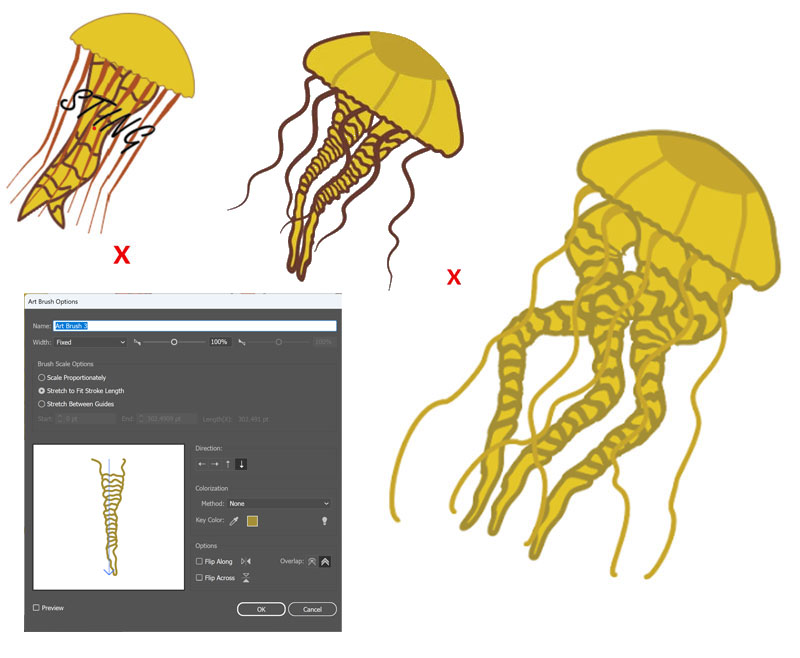Enable the Flip Along checkbox

click(200, 562)
